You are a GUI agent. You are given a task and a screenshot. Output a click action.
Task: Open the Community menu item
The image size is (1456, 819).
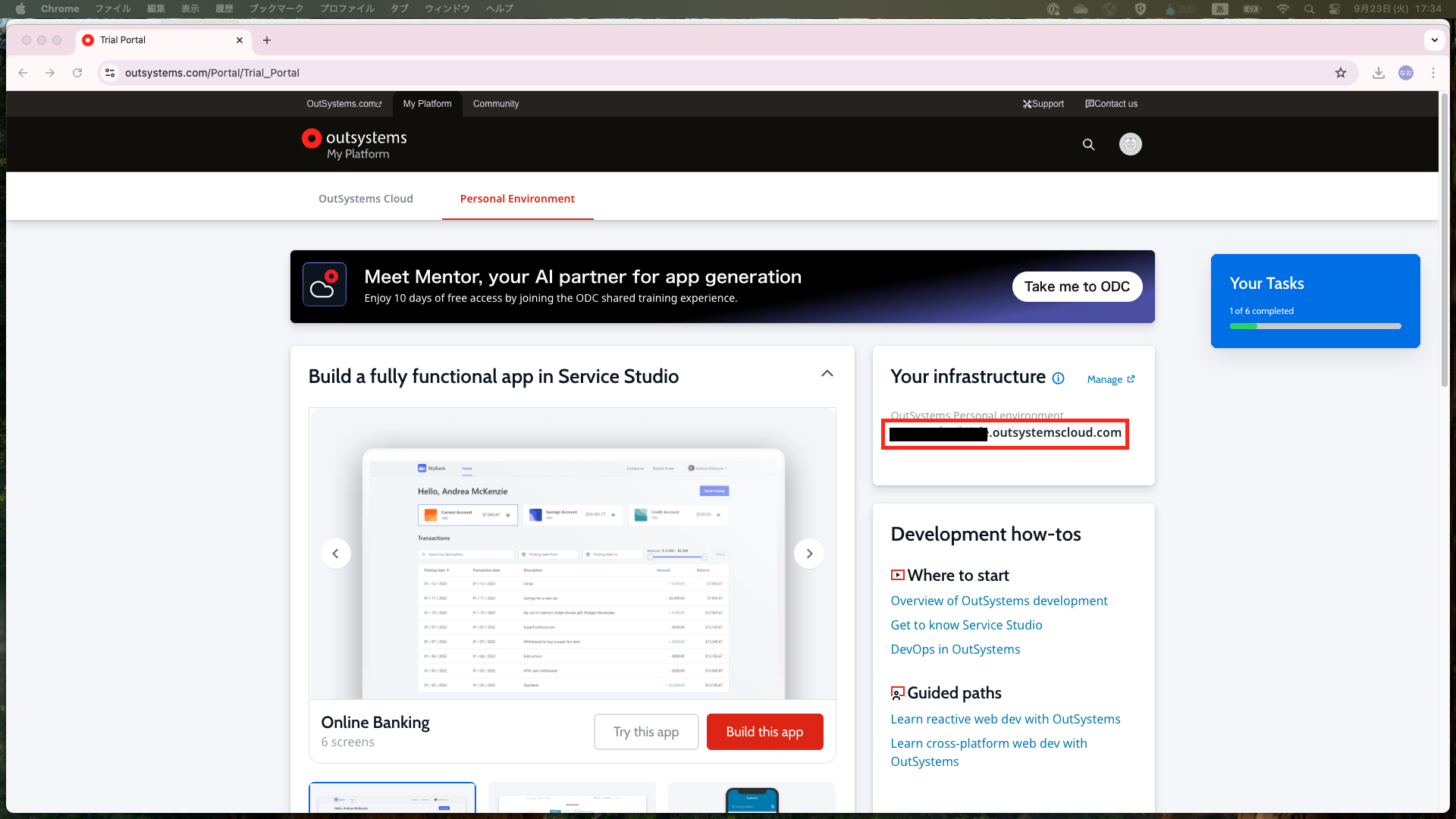click(496, 104)
